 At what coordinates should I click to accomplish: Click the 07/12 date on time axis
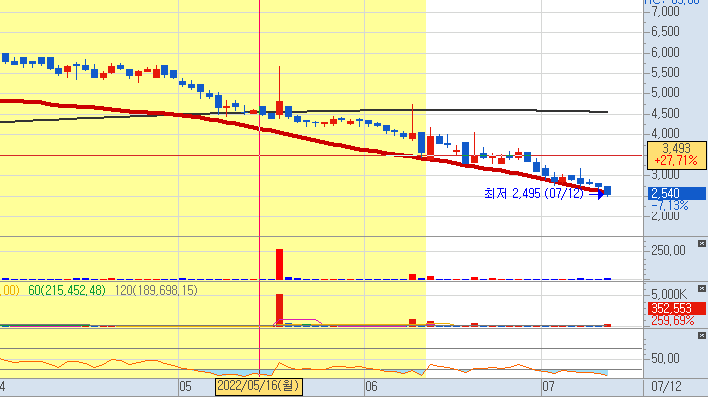(666, 387)
